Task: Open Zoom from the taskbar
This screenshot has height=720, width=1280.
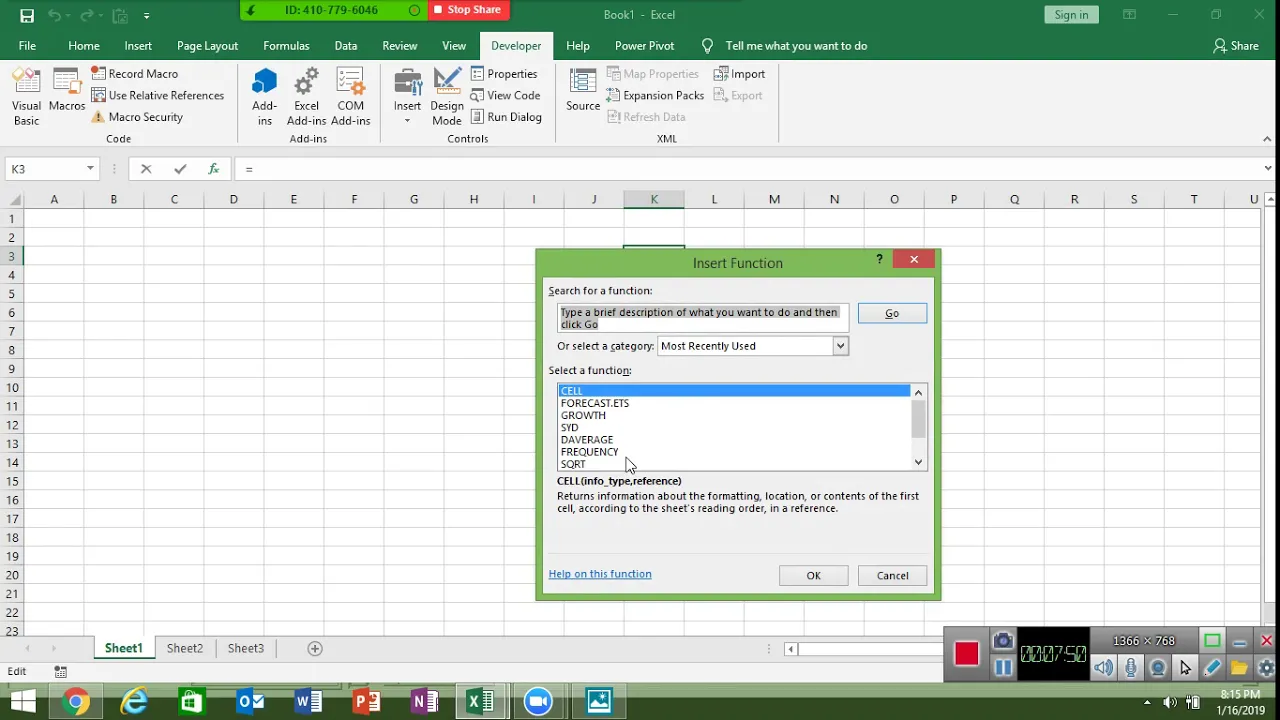Action: click(x=538, y=702)
